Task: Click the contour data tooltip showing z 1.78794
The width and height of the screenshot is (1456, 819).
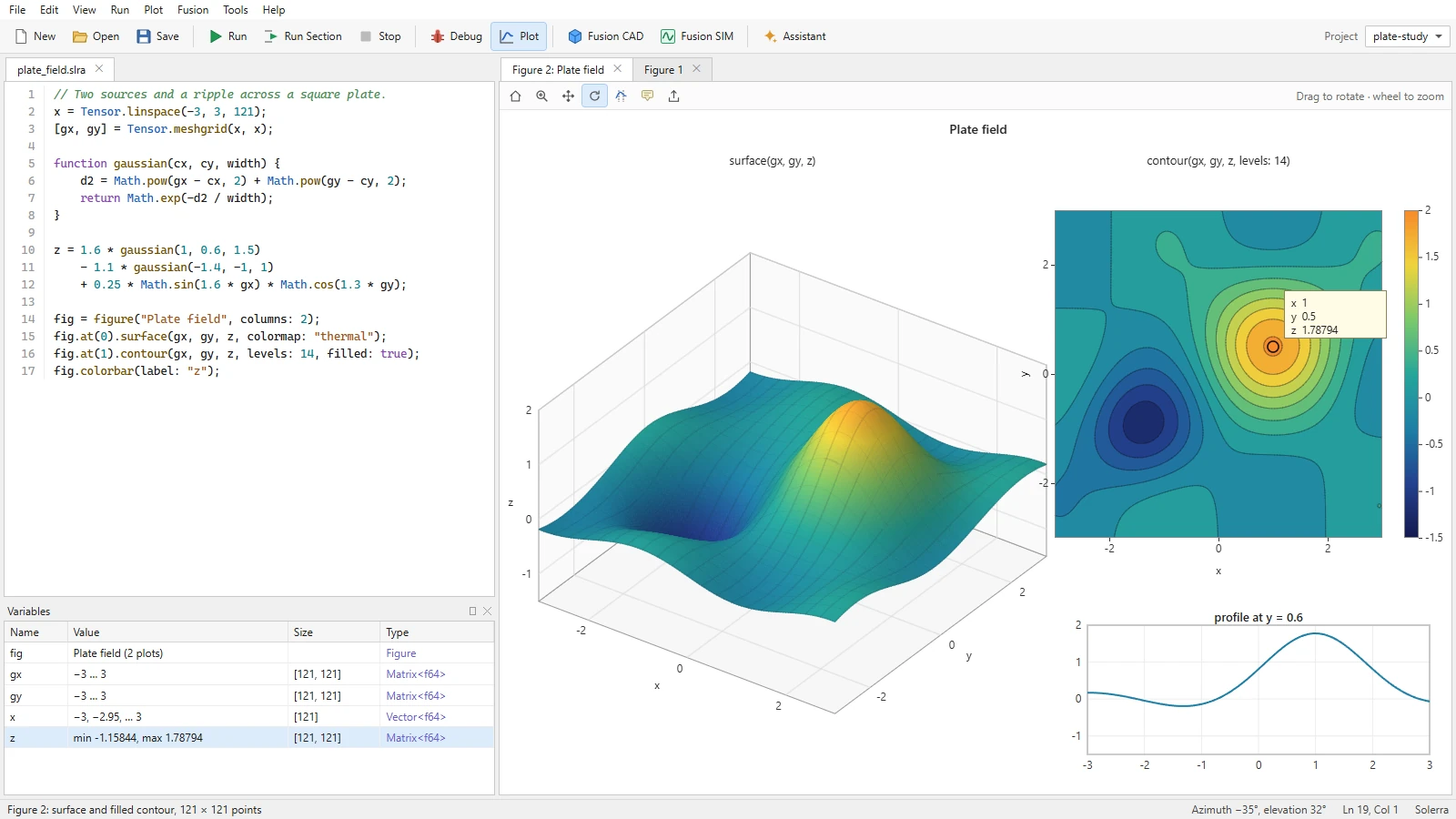Action: (x=1335, y=315)
